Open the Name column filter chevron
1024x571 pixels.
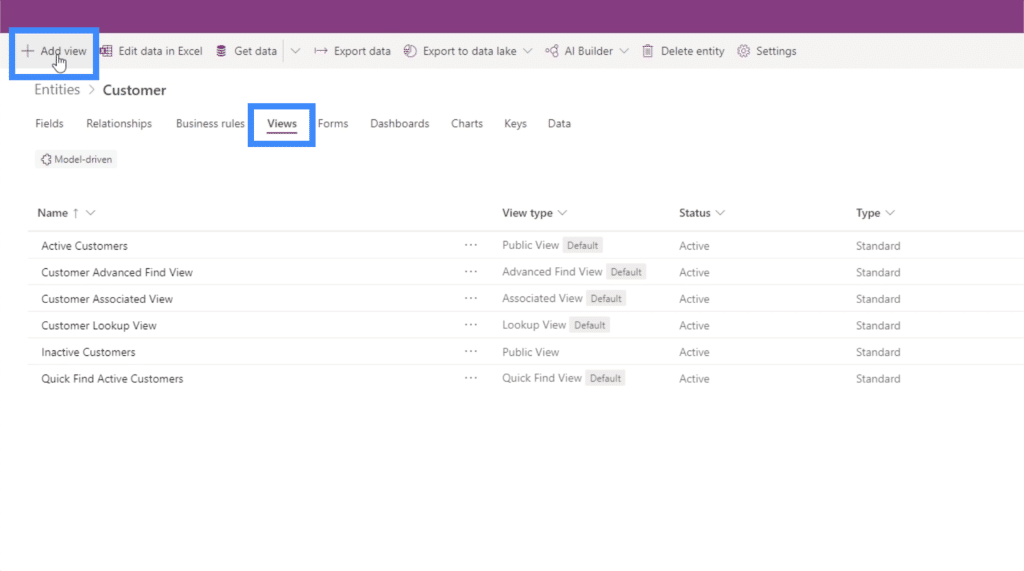click(91, 213)
